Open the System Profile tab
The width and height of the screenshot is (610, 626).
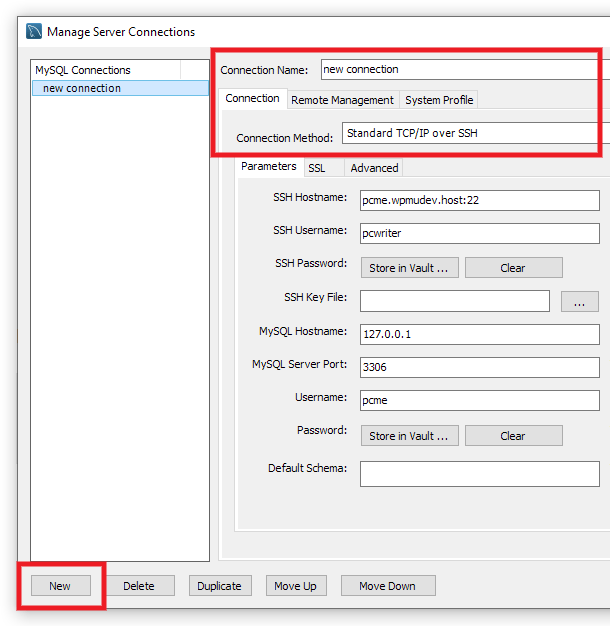pos(439,100)
